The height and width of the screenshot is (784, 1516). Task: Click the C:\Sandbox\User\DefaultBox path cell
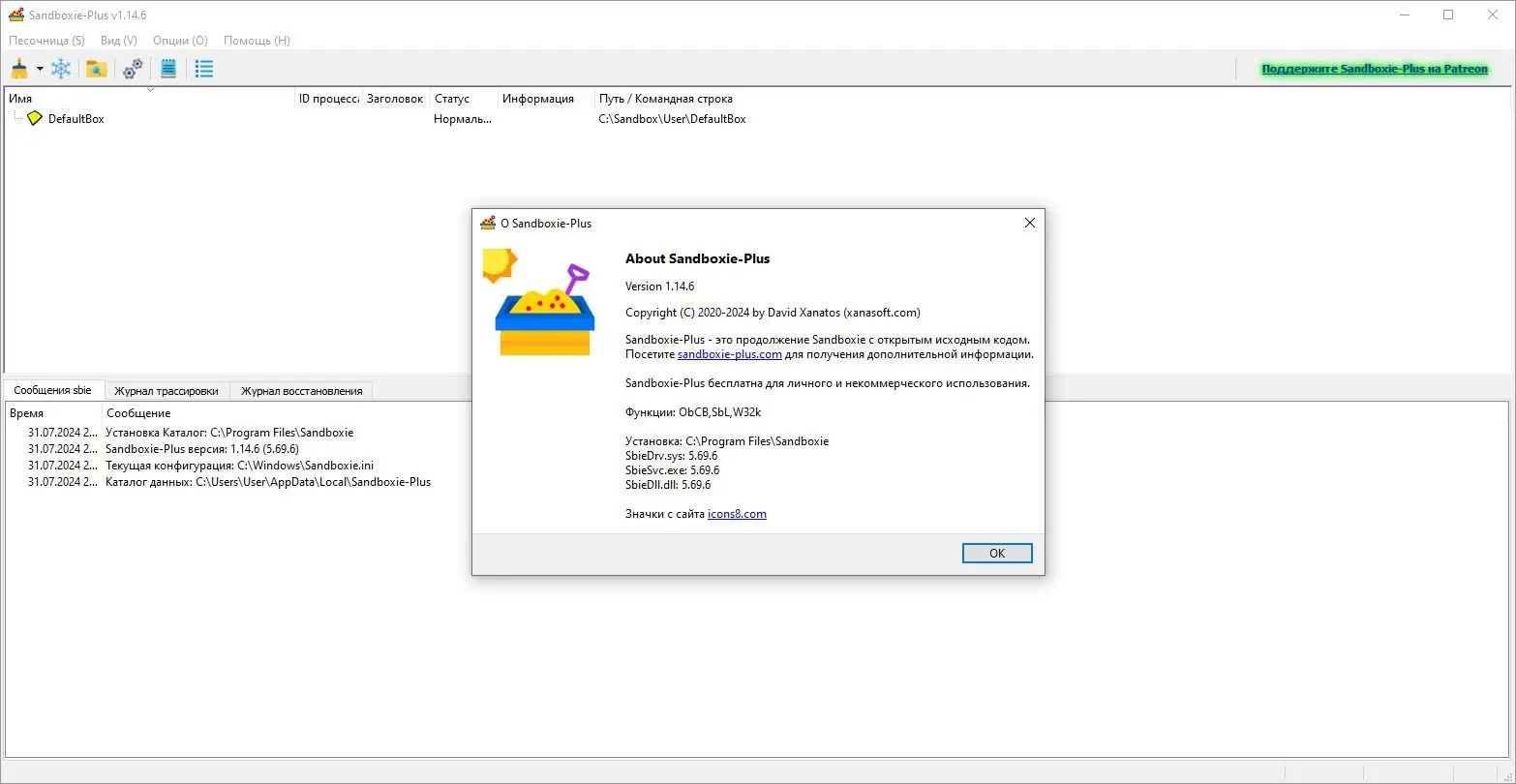pos(672,119)
